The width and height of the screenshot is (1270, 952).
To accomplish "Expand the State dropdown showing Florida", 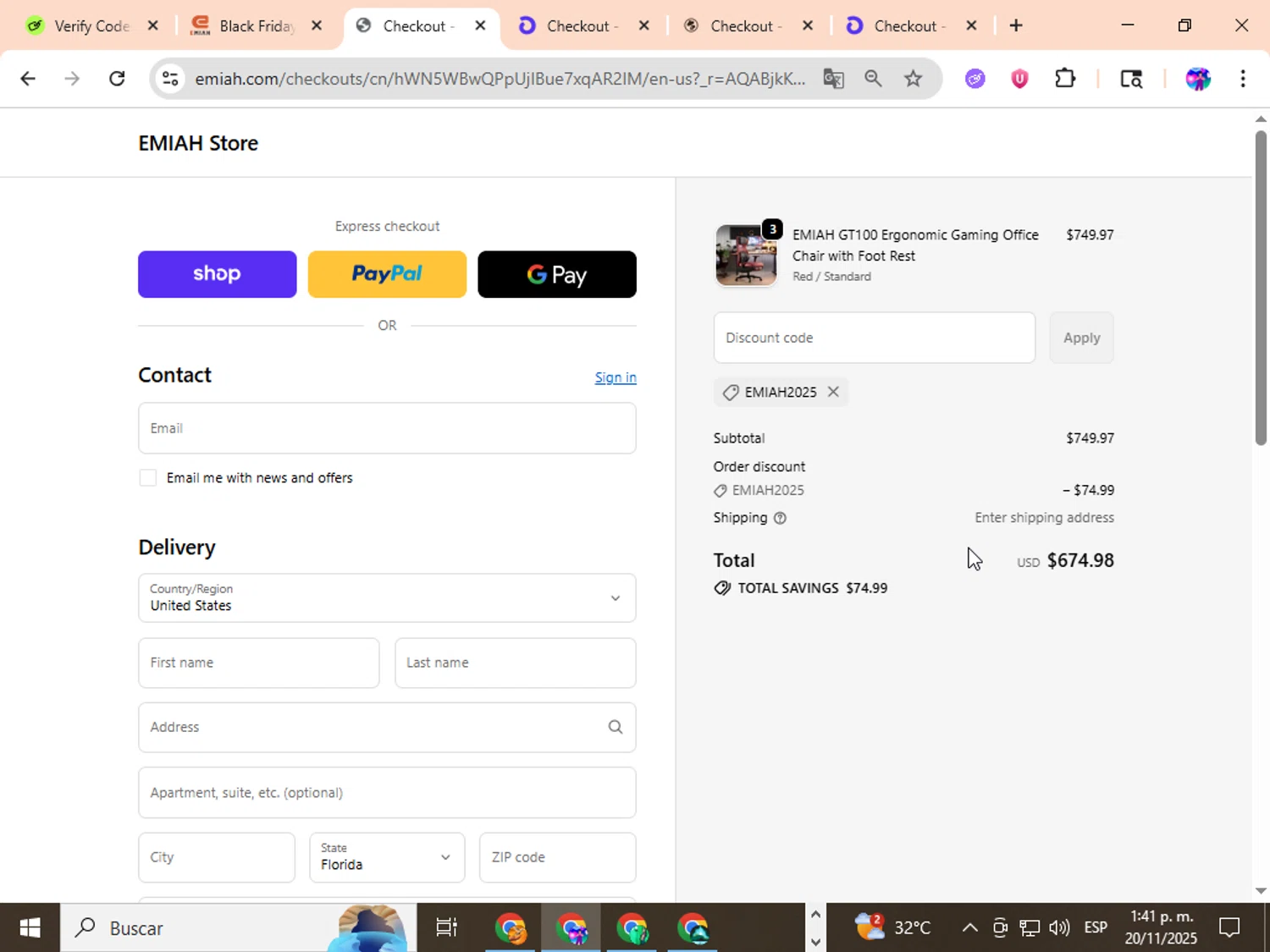I will click(387, 857).
